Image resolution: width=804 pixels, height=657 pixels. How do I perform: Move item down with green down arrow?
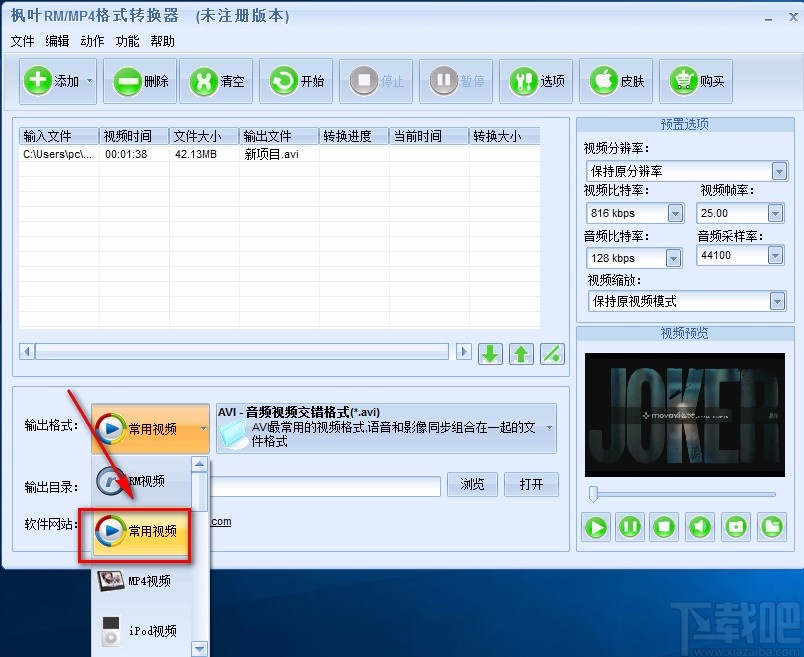coord(490,354)
